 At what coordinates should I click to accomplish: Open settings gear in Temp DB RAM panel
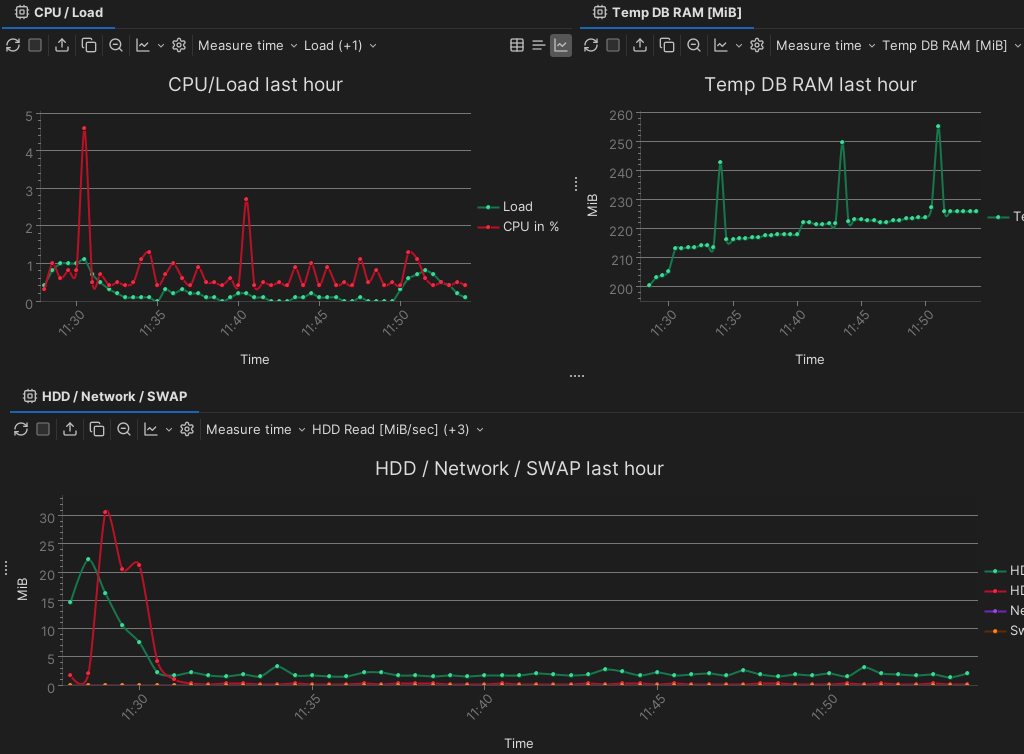click(757, 45)
